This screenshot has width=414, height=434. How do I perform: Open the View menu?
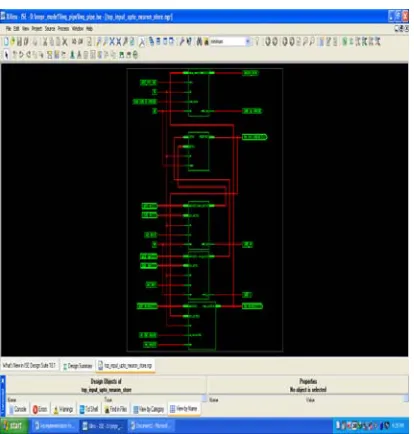pos(25,29)
